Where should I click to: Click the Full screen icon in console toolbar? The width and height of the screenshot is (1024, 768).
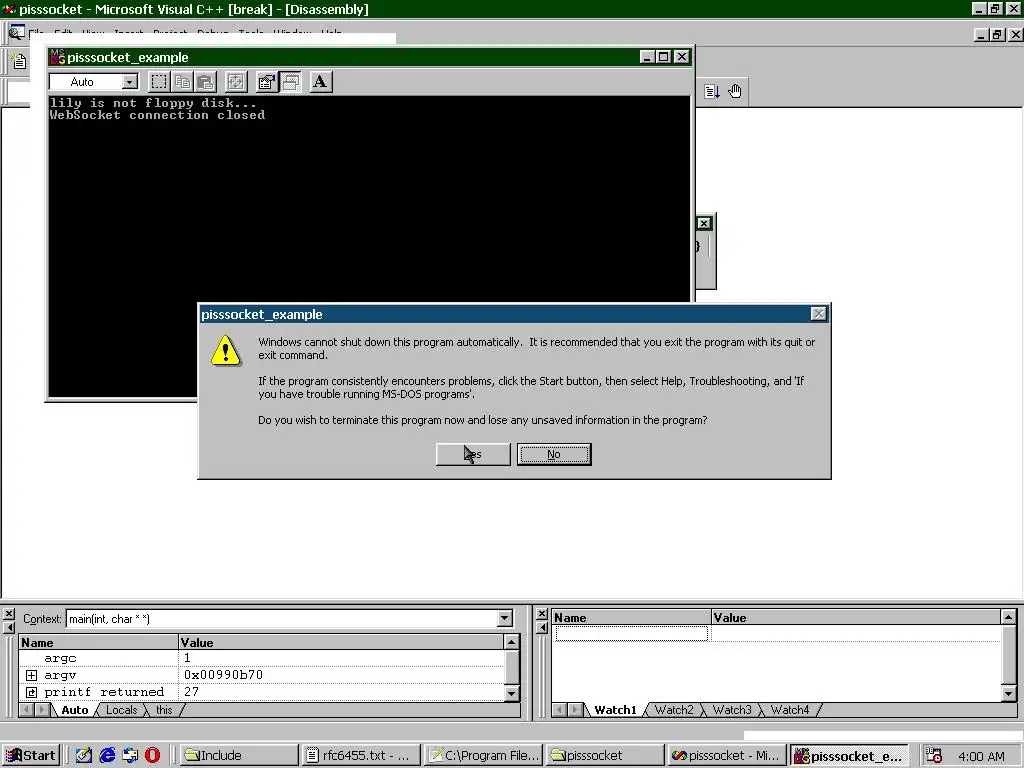pyautogui.click(x=236, y=82)
